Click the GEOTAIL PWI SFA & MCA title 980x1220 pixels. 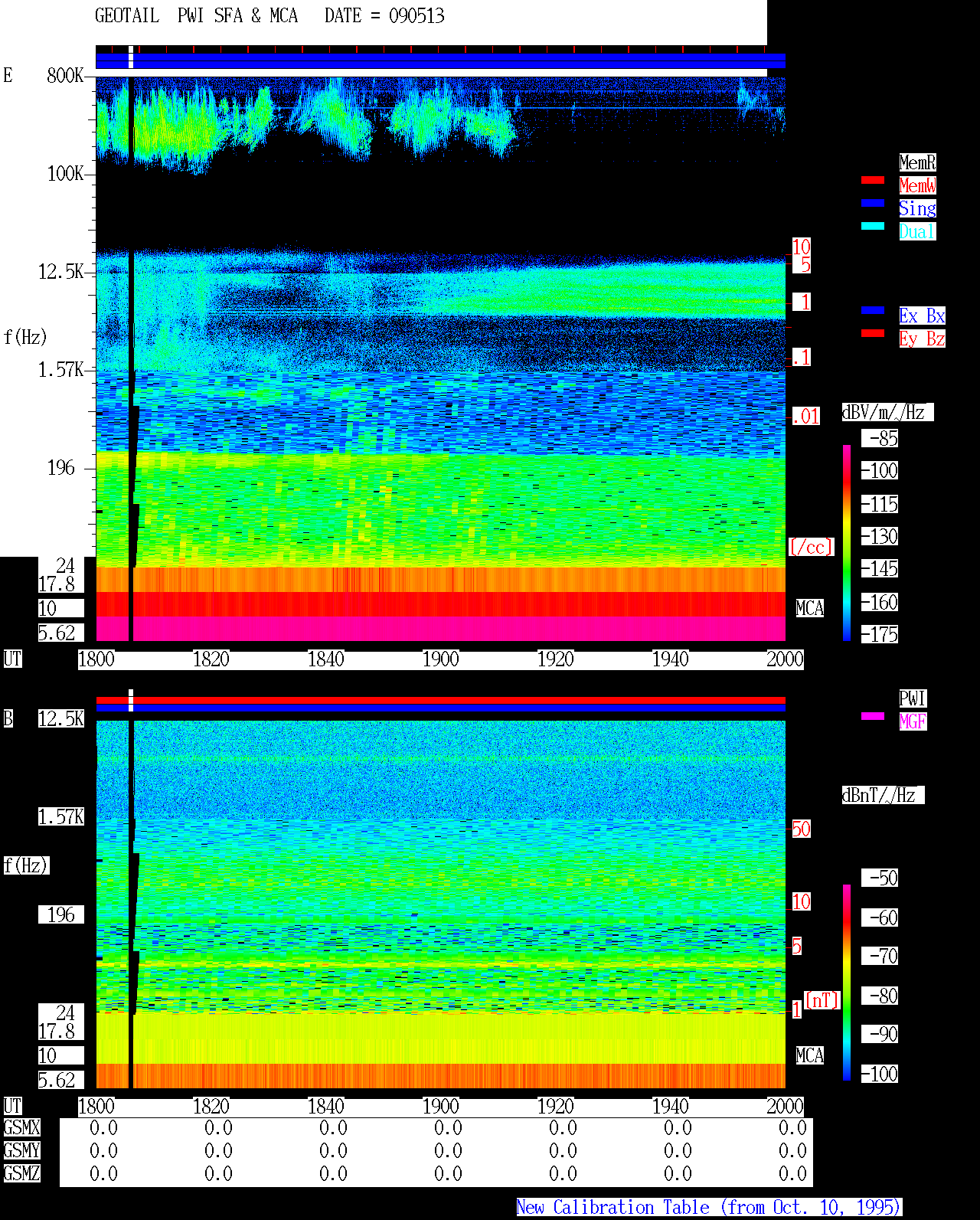pyautogui.click(x=196, y=16)
